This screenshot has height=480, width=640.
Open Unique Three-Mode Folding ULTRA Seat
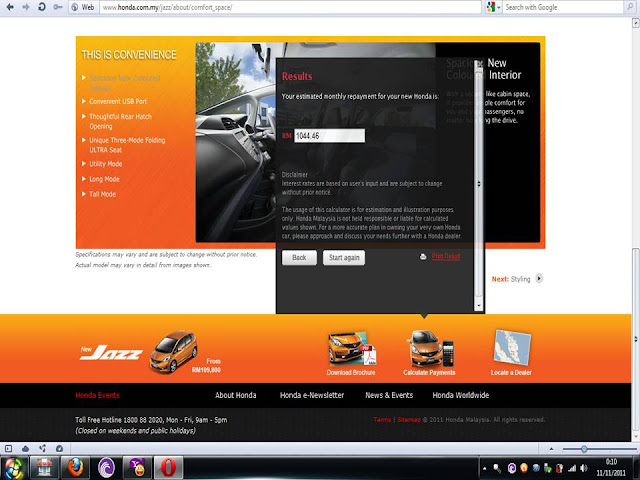click(127, 145)
